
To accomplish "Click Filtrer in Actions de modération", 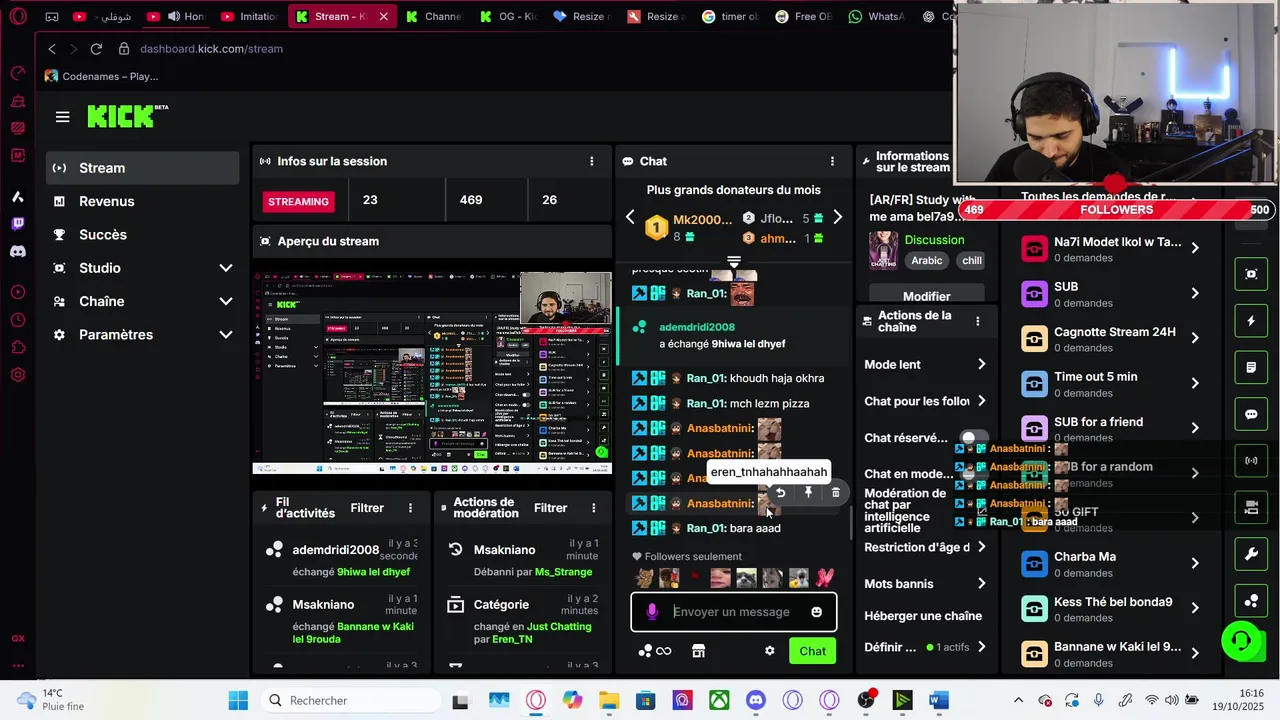I will pyautogui.click(x=550, y=508).
